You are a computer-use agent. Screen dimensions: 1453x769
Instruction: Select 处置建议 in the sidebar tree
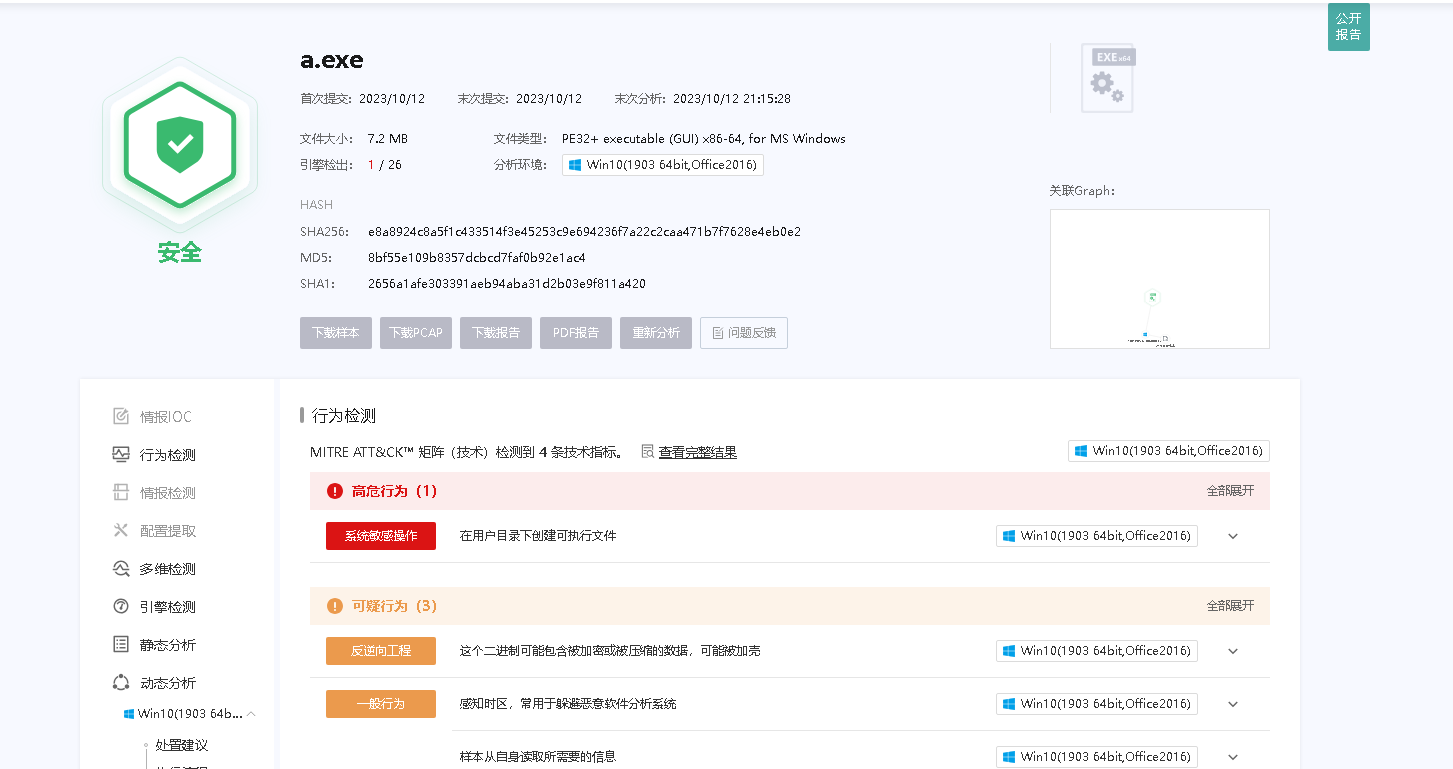(182, 745)
